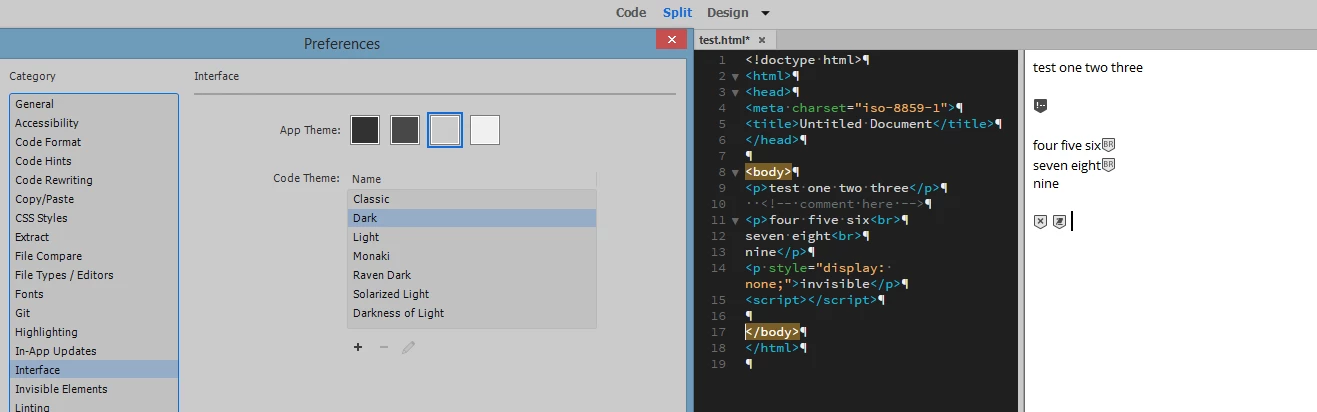Open the Invisible Elements category
The width and height of the screenshot is (1317, 412).
click(x=94, y=389)
